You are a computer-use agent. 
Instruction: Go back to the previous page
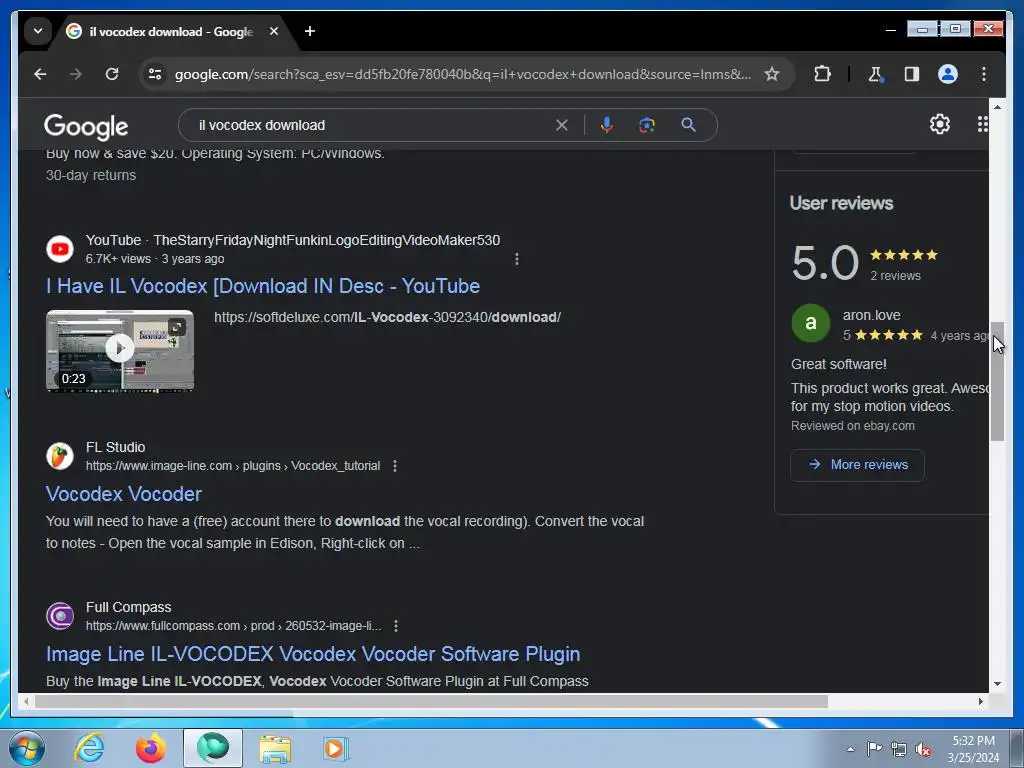(x=40, y=74)
